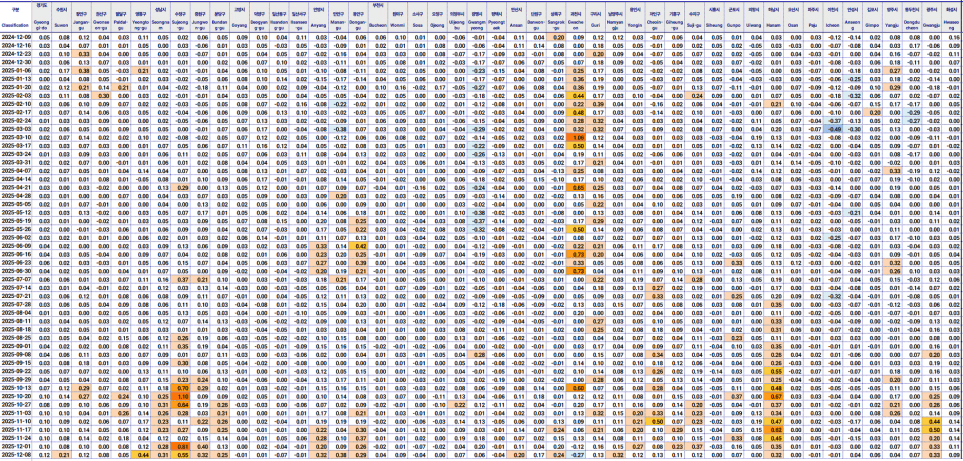
Task: Click the Goyang column header
Action: (242, 18)
